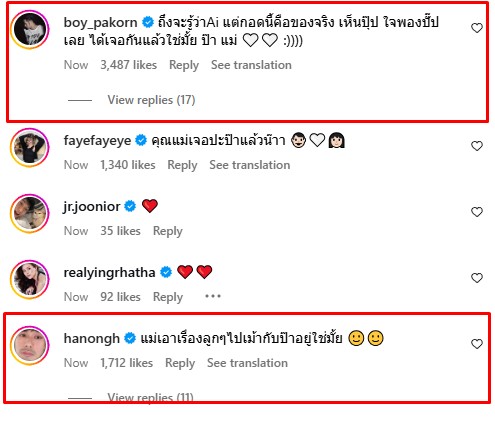Open the three-dot menu on realyingrhatha's comment

[213, 296]
